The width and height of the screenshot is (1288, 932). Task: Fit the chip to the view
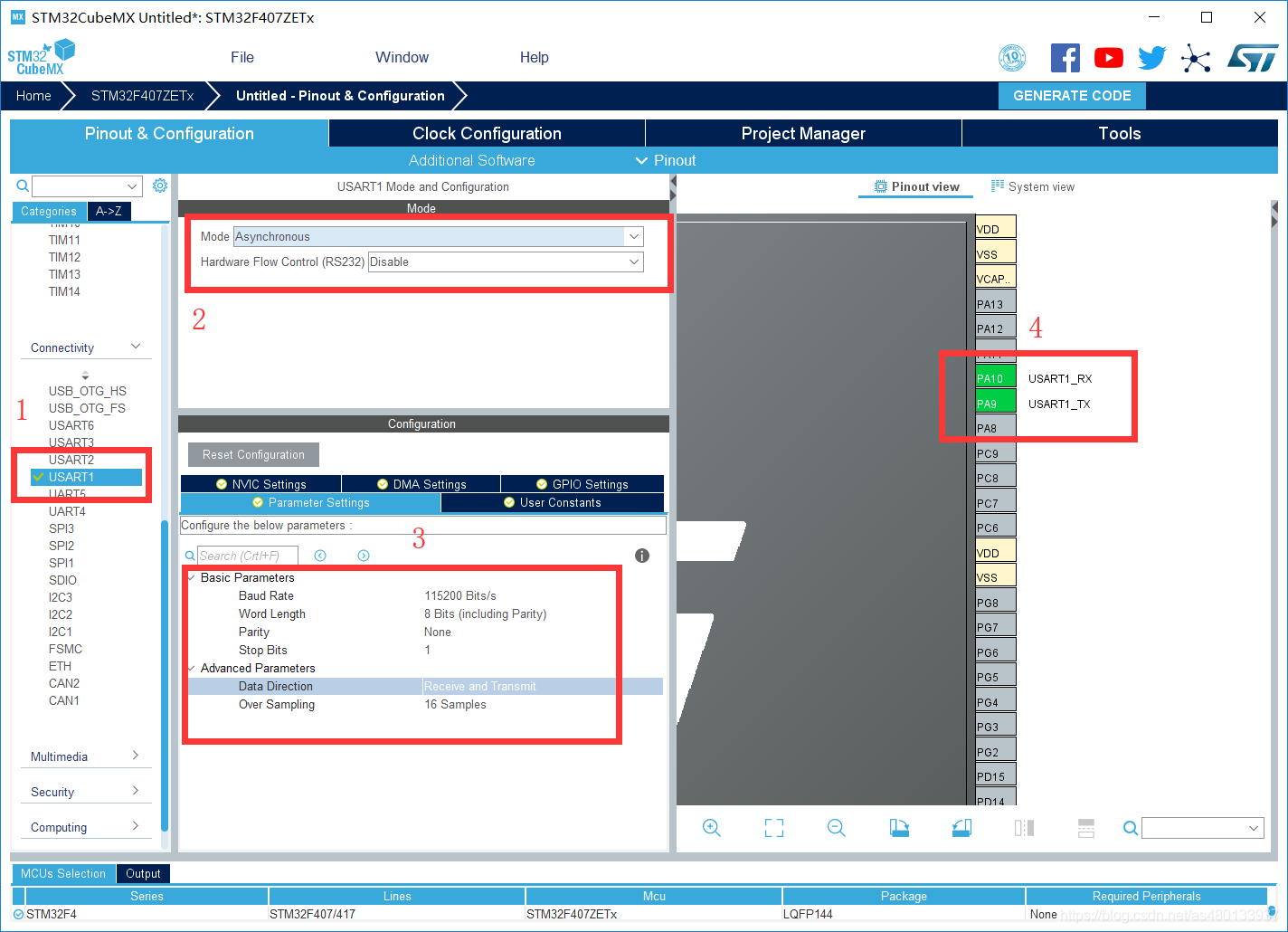[774, 828]
